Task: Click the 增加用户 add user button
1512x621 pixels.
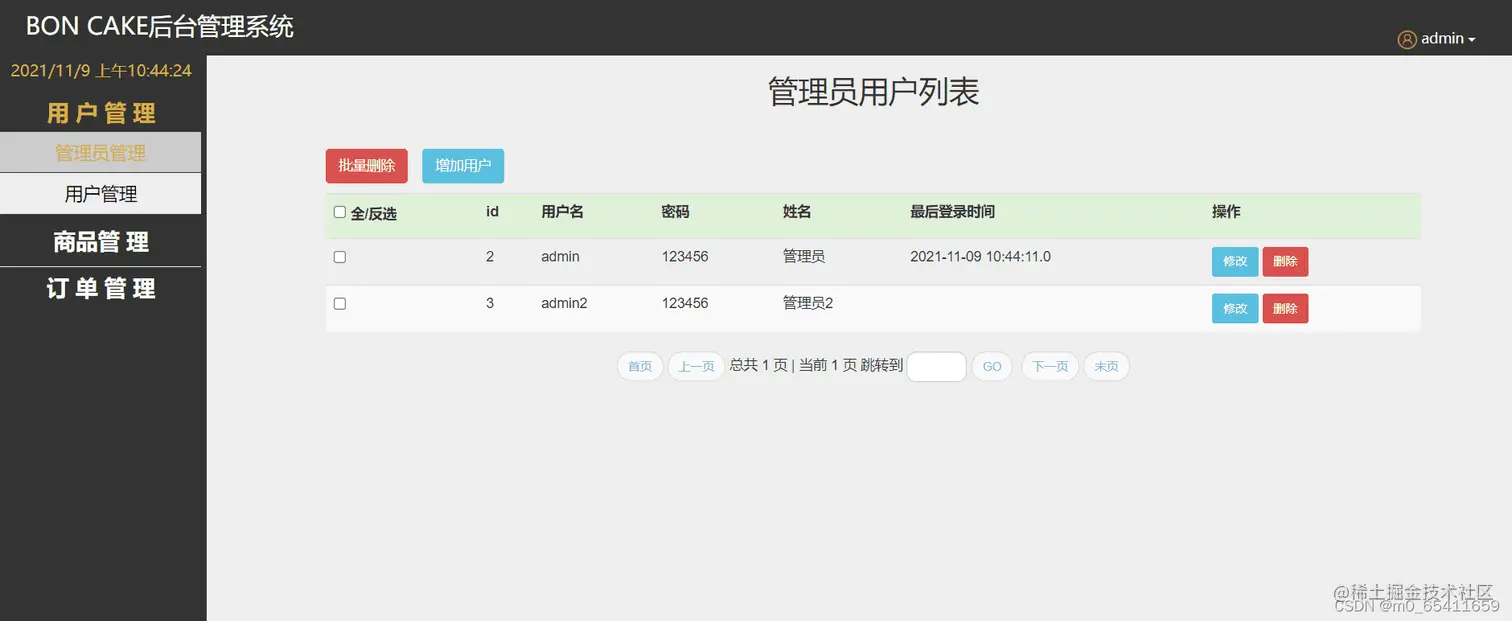Action: pyautogui.click(x=463, y=165)
